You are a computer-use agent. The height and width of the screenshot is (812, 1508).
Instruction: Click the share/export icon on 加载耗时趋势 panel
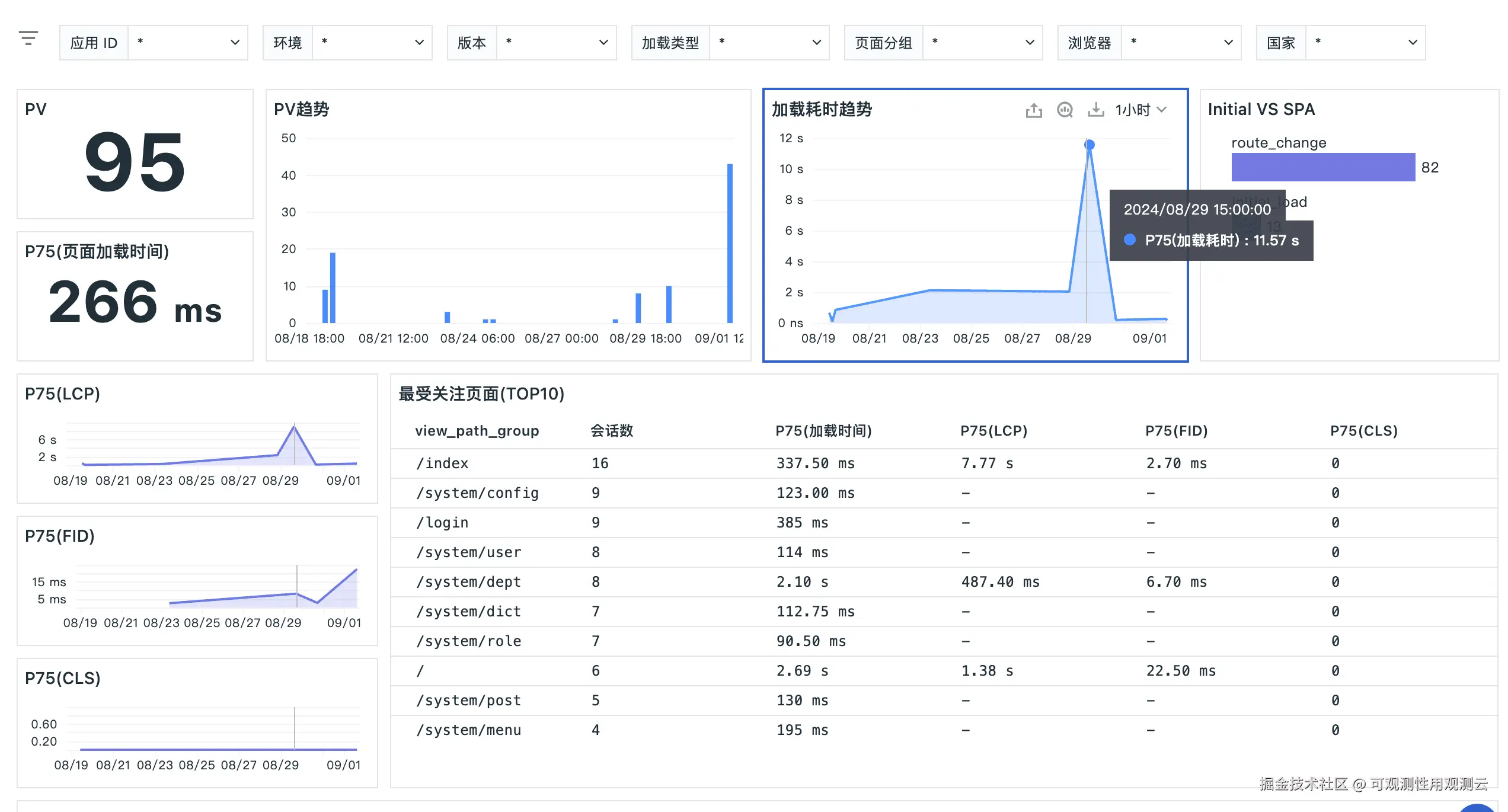[x=1033, y=110]
